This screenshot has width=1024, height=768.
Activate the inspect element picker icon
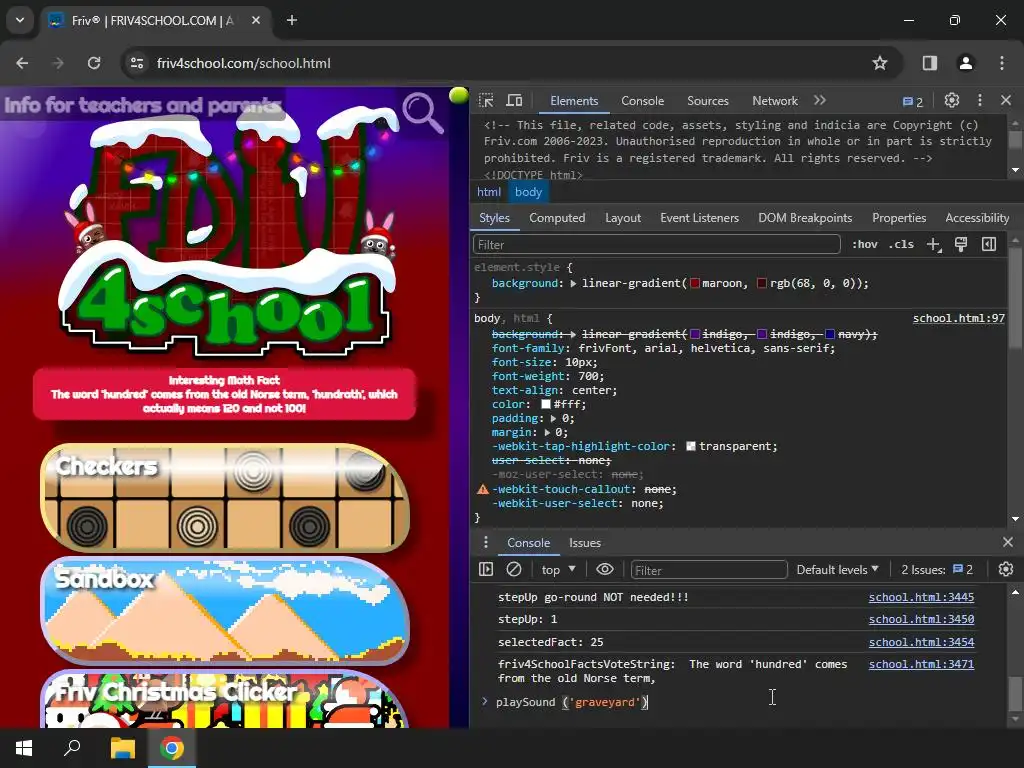coord(486,101)
